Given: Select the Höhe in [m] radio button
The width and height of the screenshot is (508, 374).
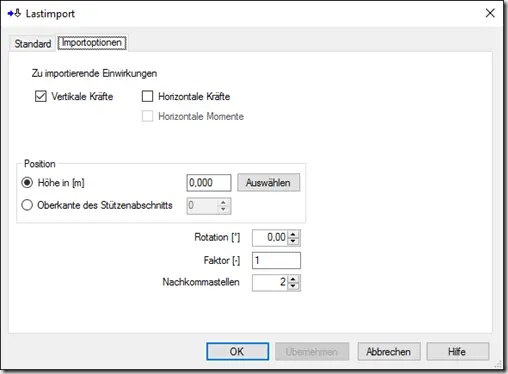Looking at the screenshot, I should tap(27, 183).
